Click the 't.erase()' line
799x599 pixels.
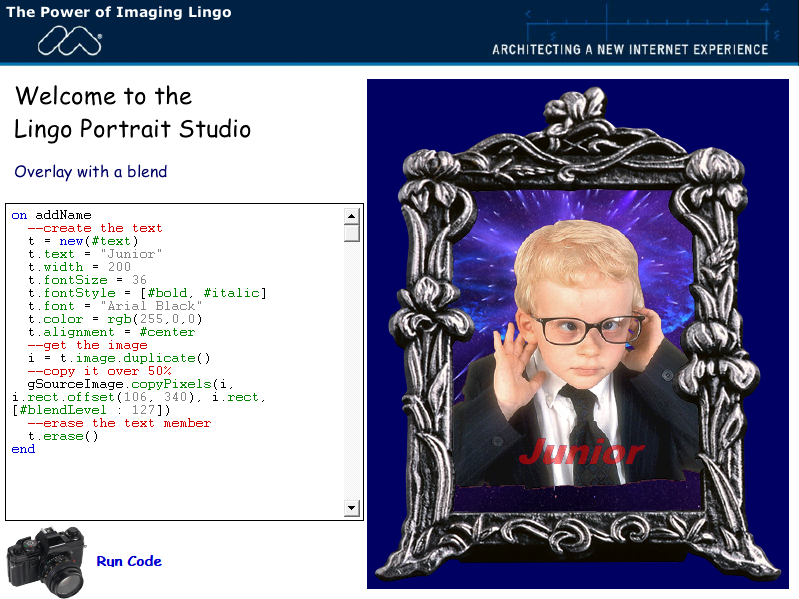click(63, 437)
